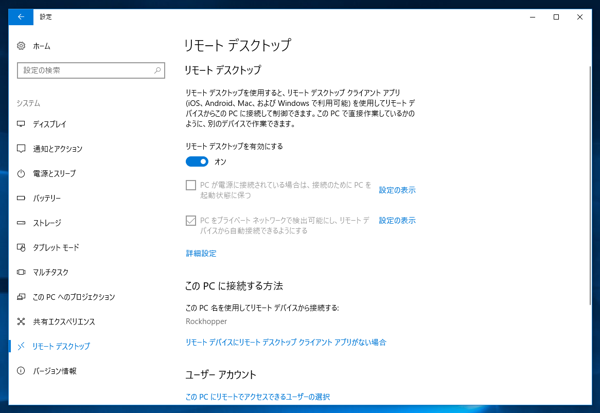Click the version info (i) icon
This screenshot has width=600, height=413.
click(x=21, y=371)
